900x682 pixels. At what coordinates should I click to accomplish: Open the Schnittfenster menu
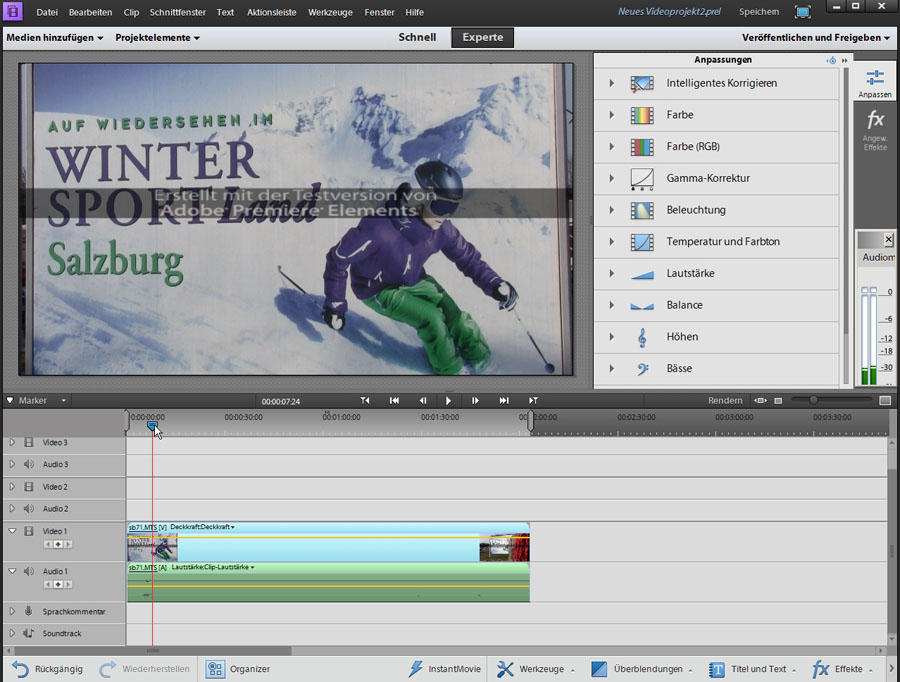177,12
